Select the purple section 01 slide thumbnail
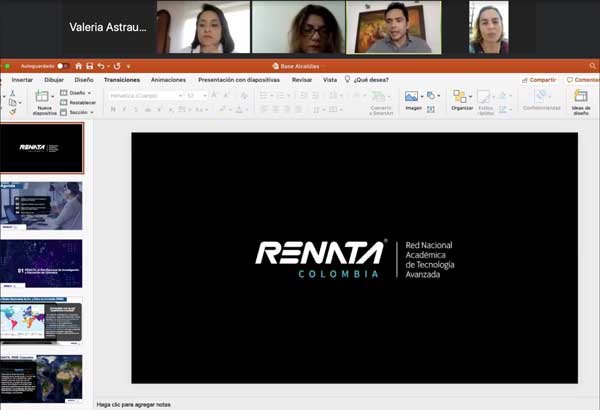 click(x=41, y=263)
